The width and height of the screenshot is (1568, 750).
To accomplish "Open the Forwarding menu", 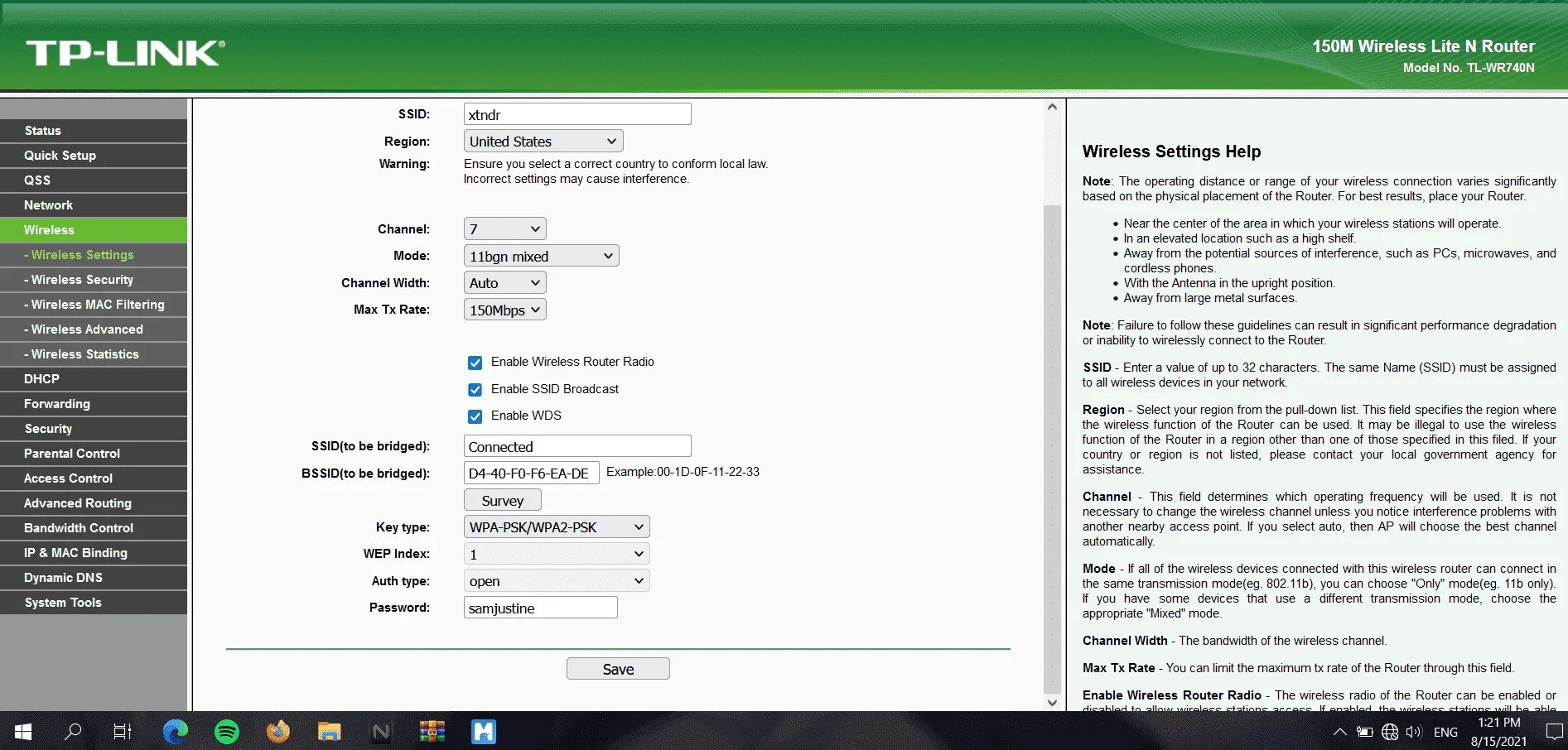I will tap(94, 404).
